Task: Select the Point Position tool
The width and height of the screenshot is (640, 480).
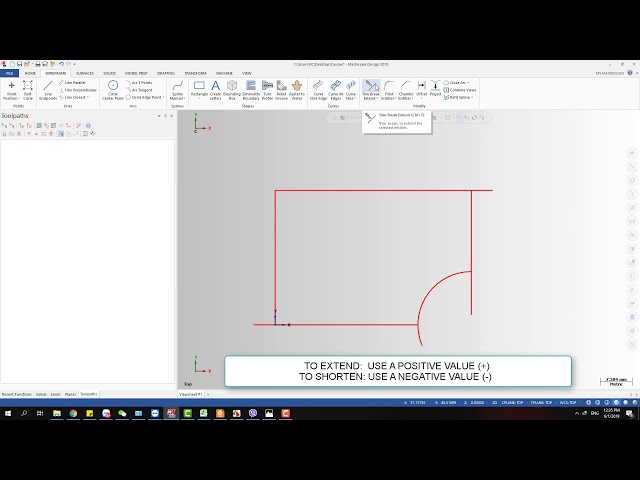Action: pyautogui.click(x=11, y=90)
